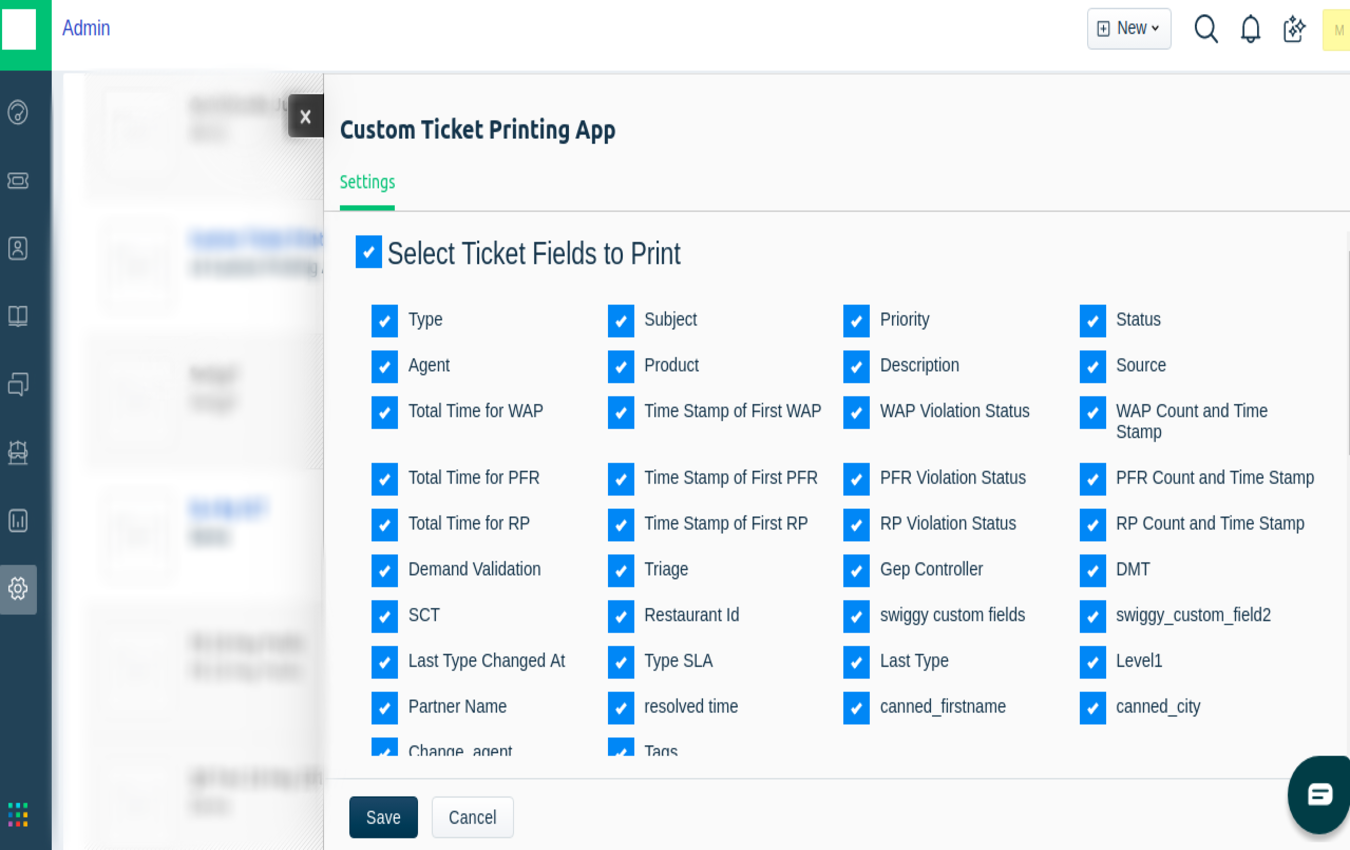This screenshot has height=850, width=1350.
Task: Click the Freddy AI sparkle icon
Action: pyautogui.click(x=1294, y=29)
